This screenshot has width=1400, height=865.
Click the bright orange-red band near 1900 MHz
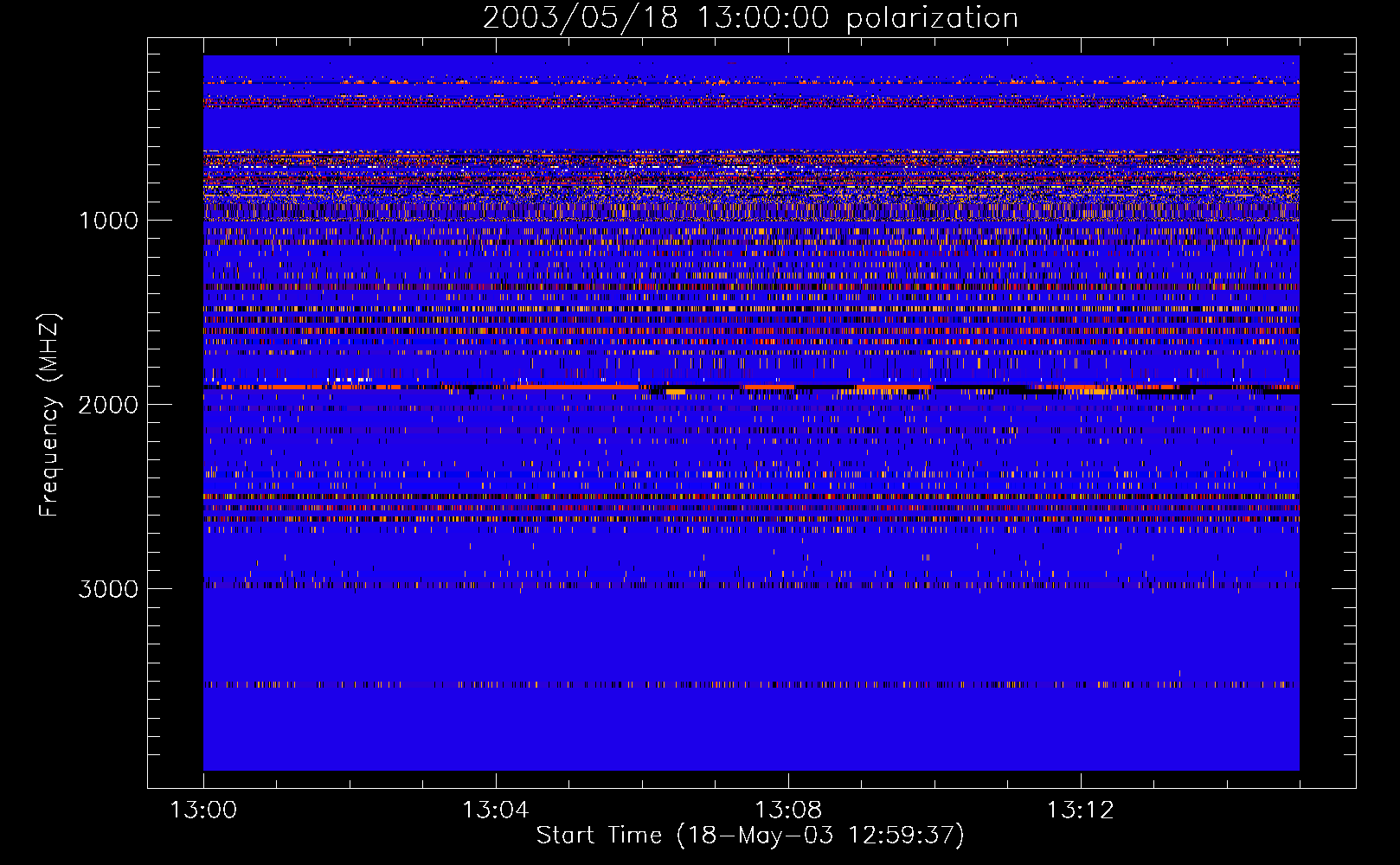[x=751, y=388]
